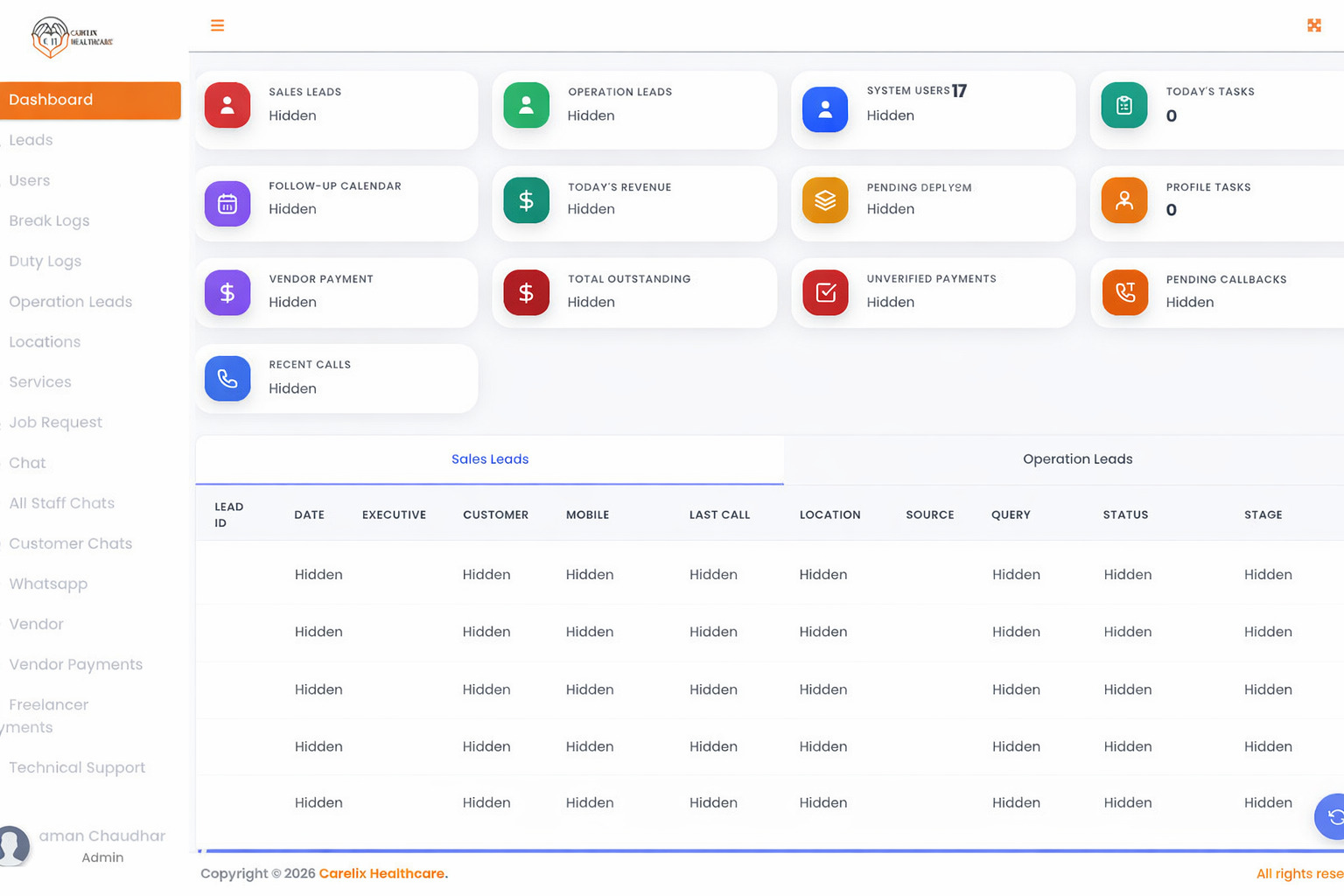Click the Carelix Healthcare footer link
The height and width of the screenshot is (896, 1344).
(x=381, y=873)
